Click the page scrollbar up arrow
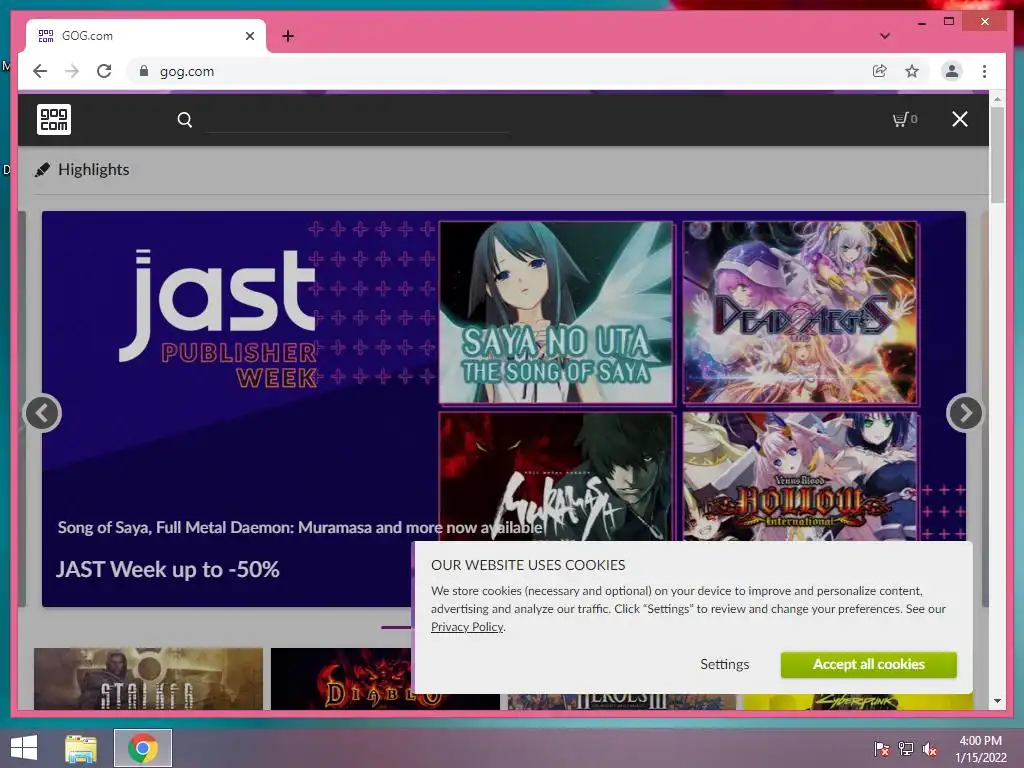This screenshot has height=768, width=1024. pyautogui.click(x=997, y=99)
